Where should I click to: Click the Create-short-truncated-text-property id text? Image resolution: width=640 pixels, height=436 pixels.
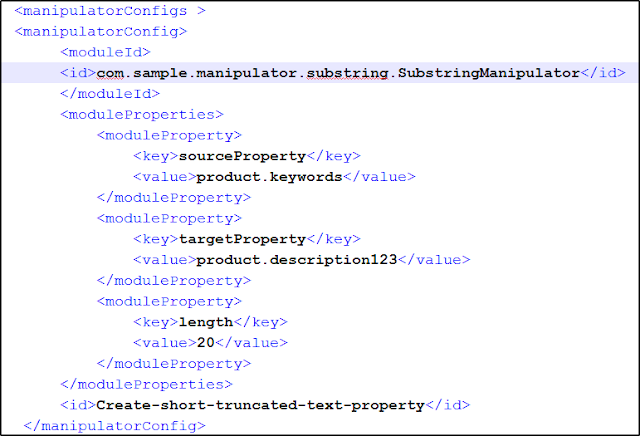pyautogui.click(x=260, y=405)
